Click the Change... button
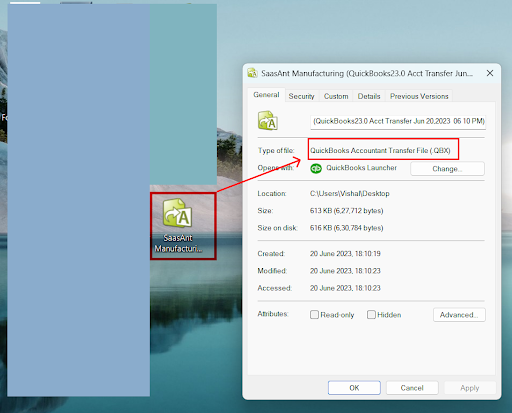The height and width of the screenshot is (413, 512). tap(447, 169)
